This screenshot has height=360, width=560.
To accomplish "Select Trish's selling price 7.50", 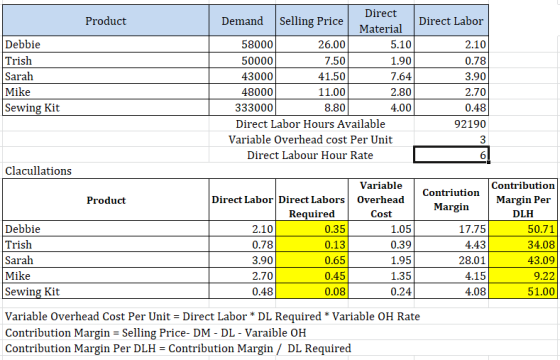I will tap(312, 60).
